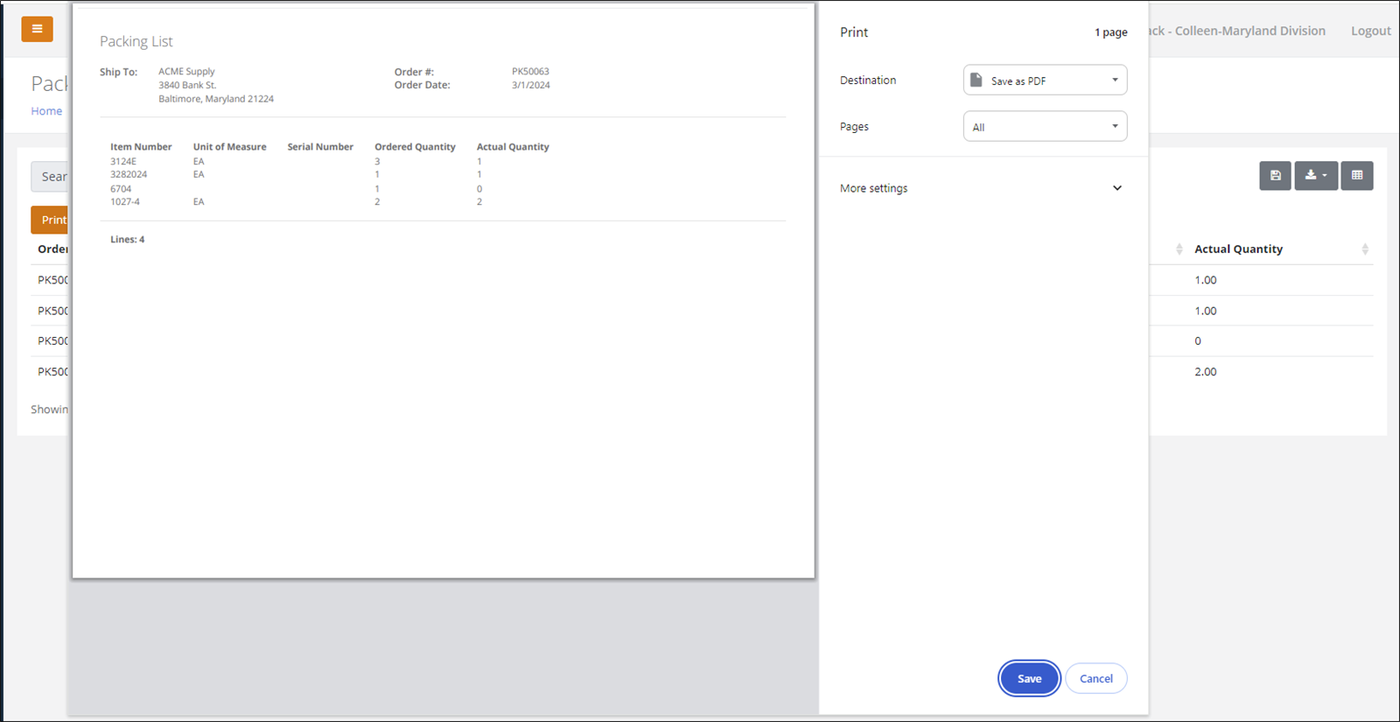Screen dimensions: 1400x722
Task: Open the Destination Save as PDF dropdown
Action: point(1045,80)
